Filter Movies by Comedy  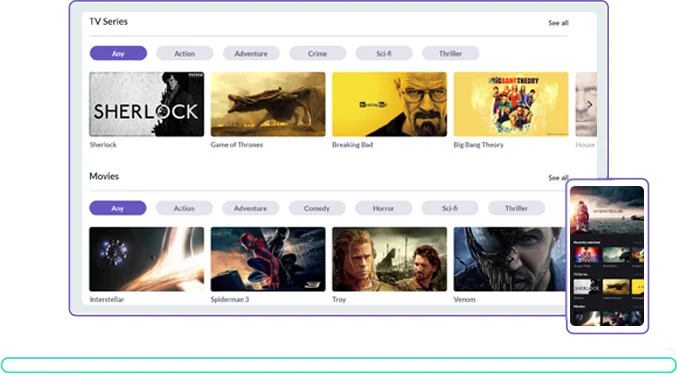tap(317, 208)
